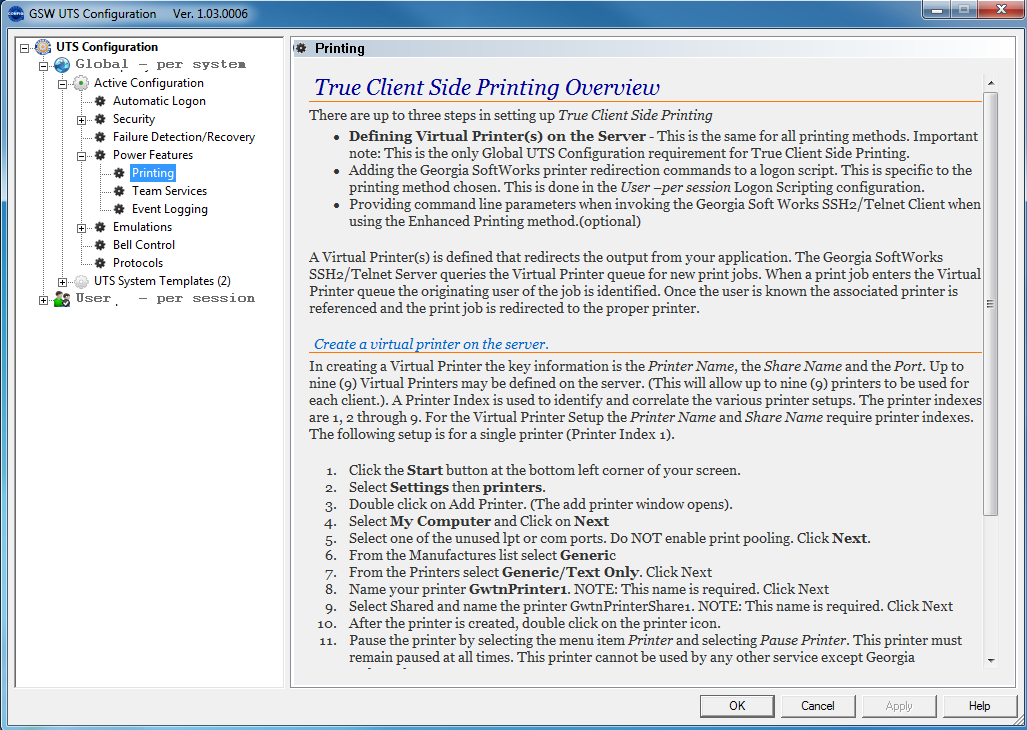Click the gear icon next to Bell Control

point(100,245)
